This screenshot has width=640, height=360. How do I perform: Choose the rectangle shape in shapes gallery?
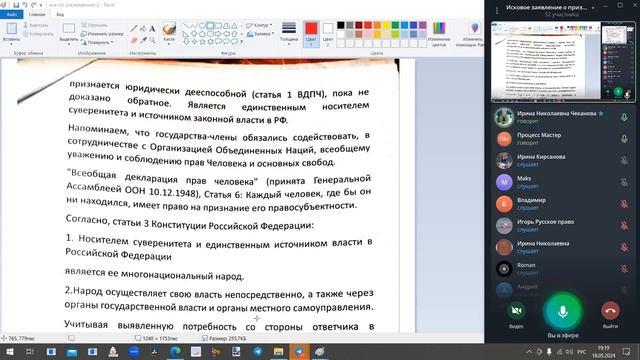pos(210,25)
